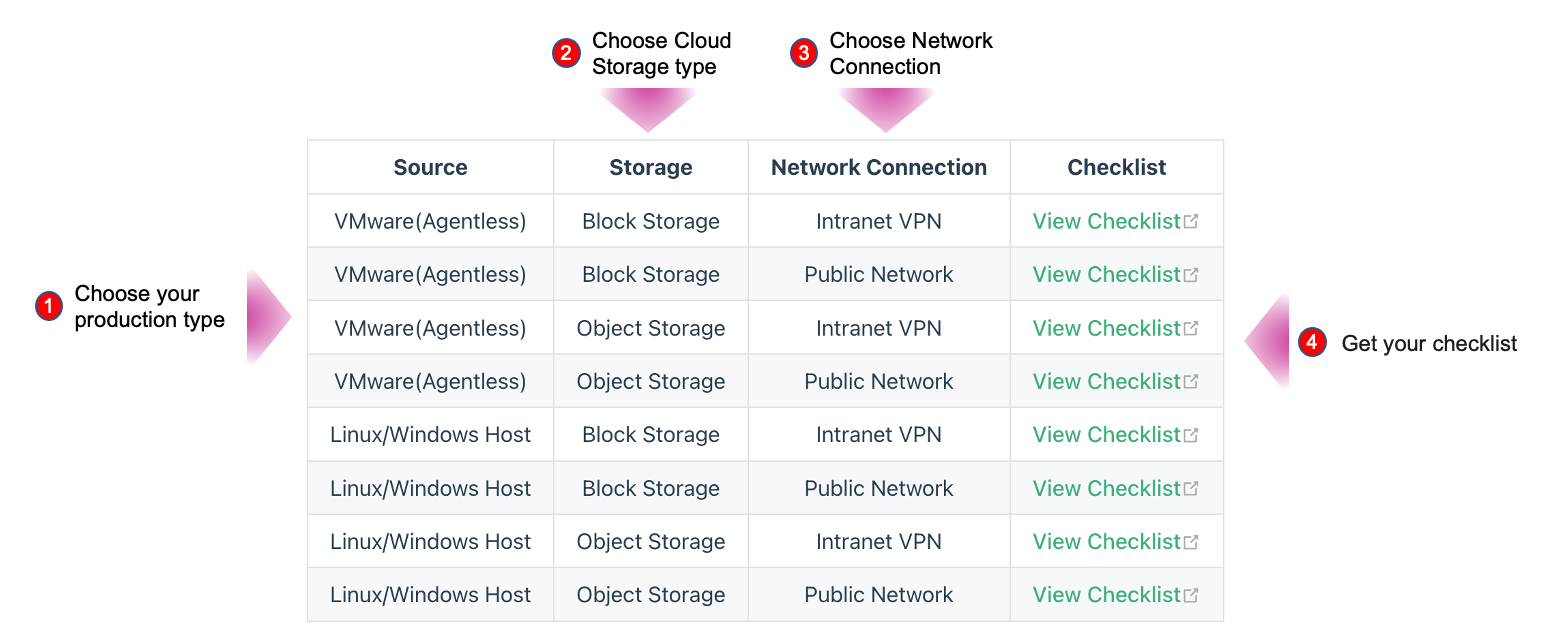The image size is (1544, 639).
Task: Click the pink arrow beside Choose your production type
Action: tap(269, 317)
